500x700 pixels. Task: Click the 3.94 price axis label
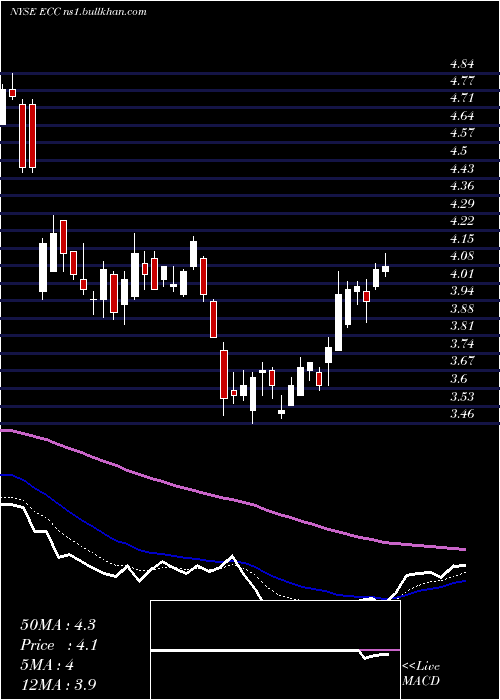pyautogui.click(x=462, y=292)
